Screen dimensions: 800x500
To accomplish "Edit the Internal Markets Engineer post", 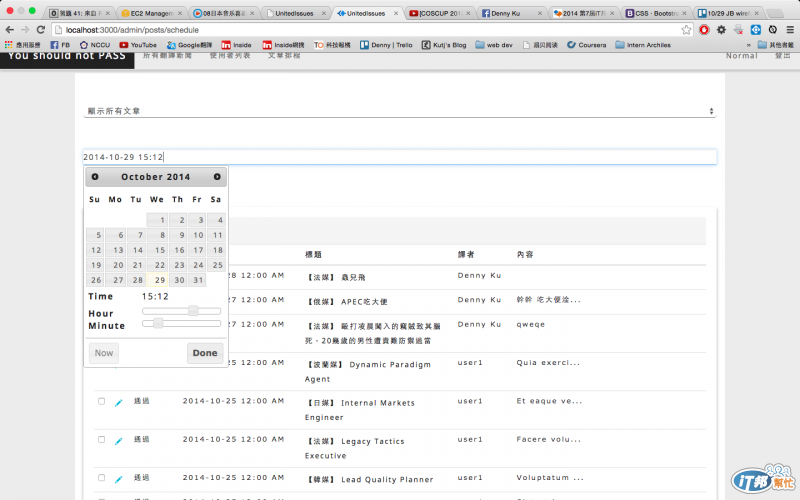I will 118,402.
